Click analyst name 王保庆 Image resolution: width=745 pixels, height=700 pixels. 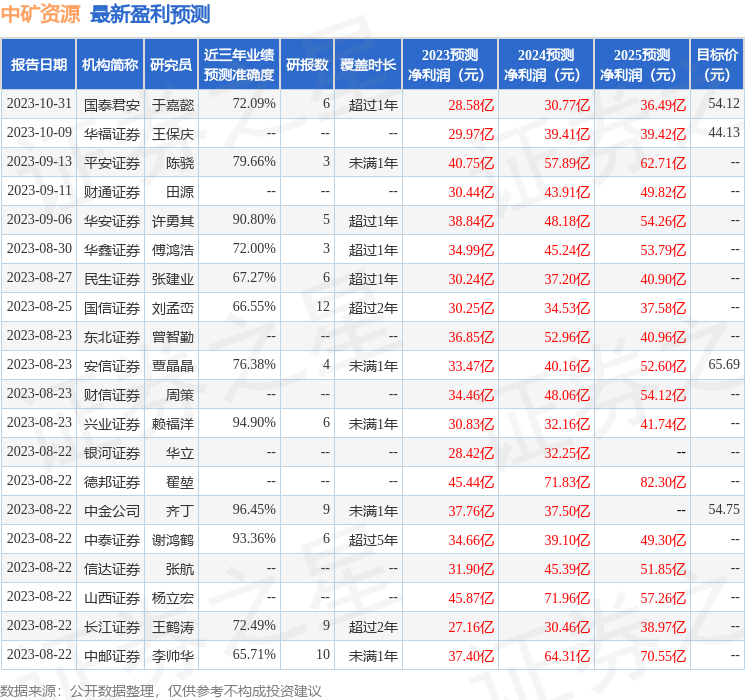(173, 134)
